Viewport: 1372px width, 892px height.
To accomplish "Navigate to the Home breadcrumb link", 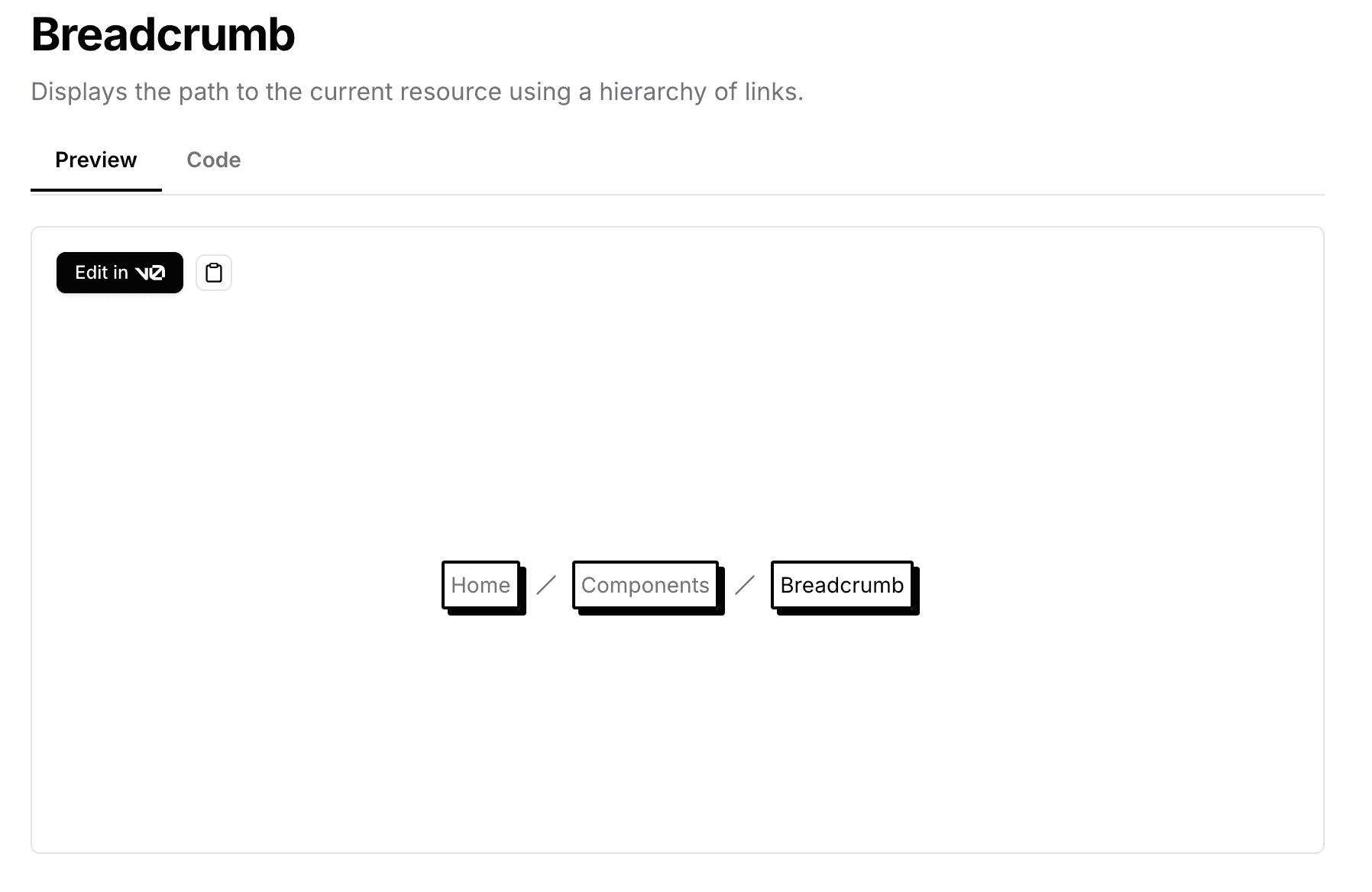I will point(481,585).
